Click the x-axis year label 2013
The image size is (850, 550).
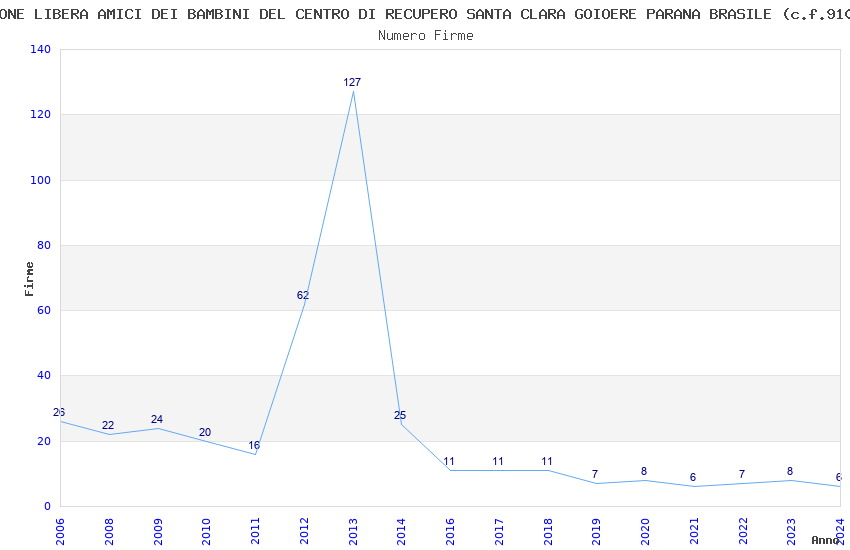[353, 532]
